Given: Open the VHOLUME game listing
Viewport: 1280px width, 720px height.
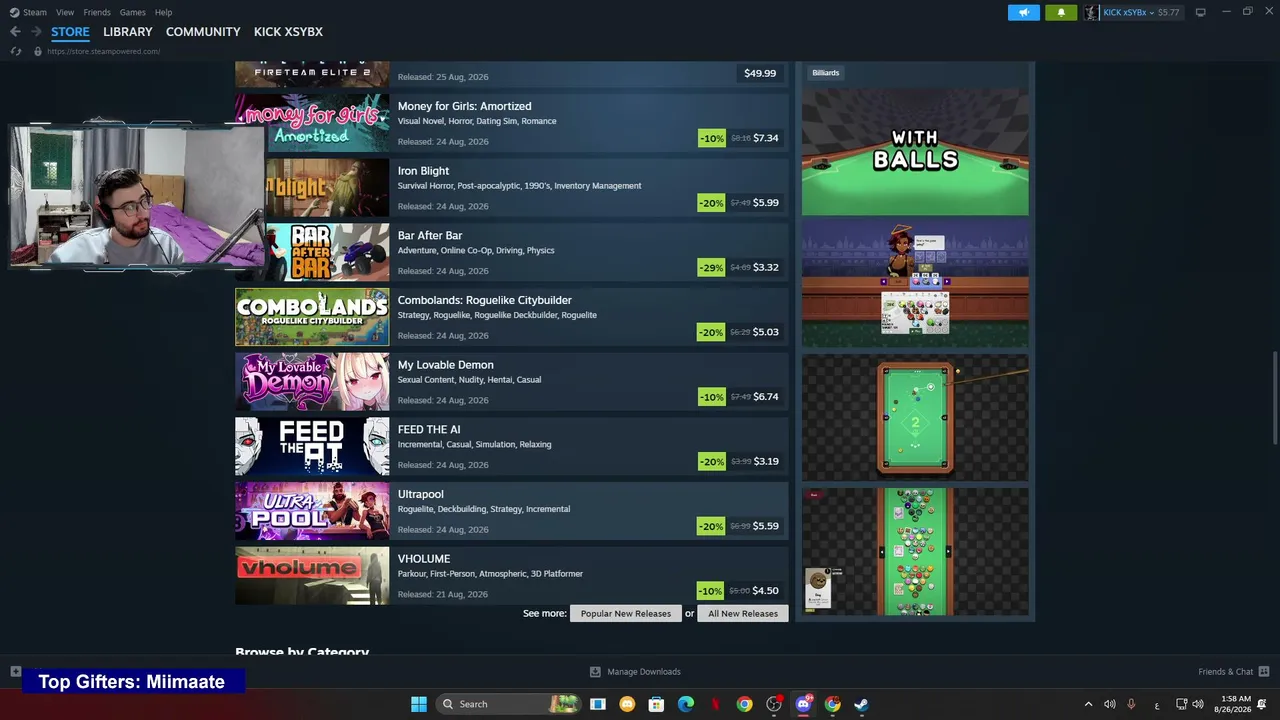Looking at the screenshot, I should [512, 576].
